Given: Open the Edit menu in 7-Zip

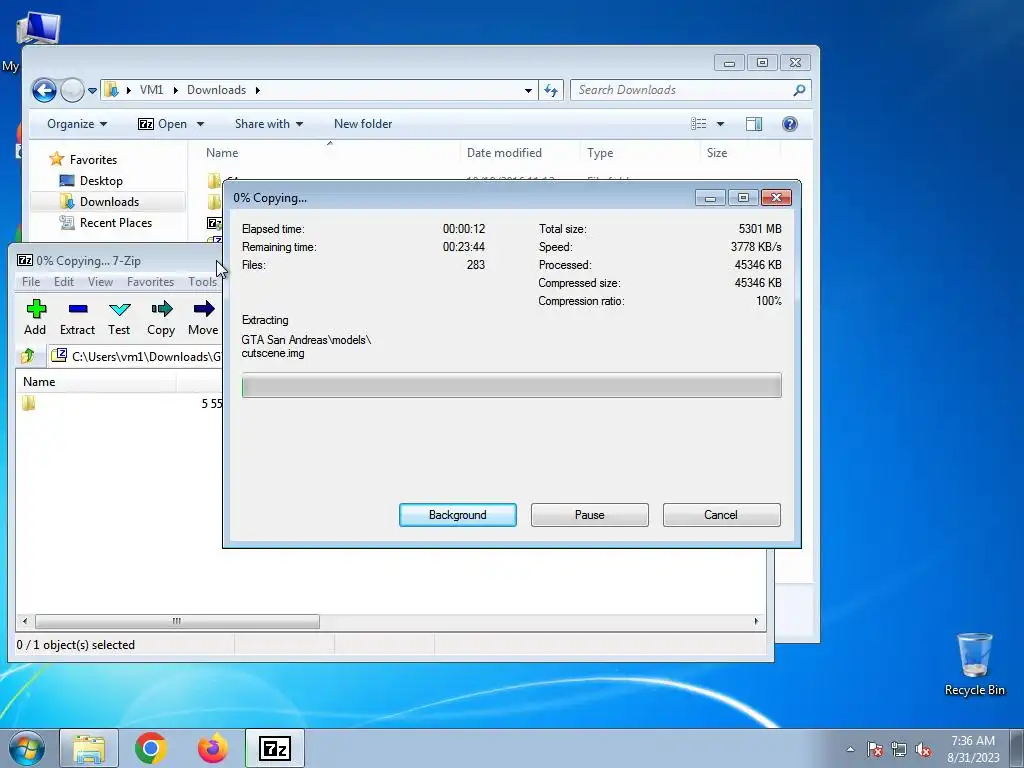Looking at the screenshot, I should pos(64,282).
